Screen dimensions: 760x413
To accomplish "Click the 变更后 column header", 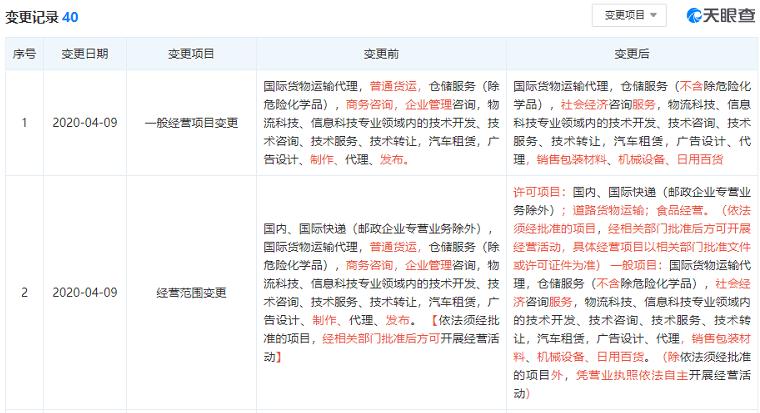I will click(x=632, y=54).
